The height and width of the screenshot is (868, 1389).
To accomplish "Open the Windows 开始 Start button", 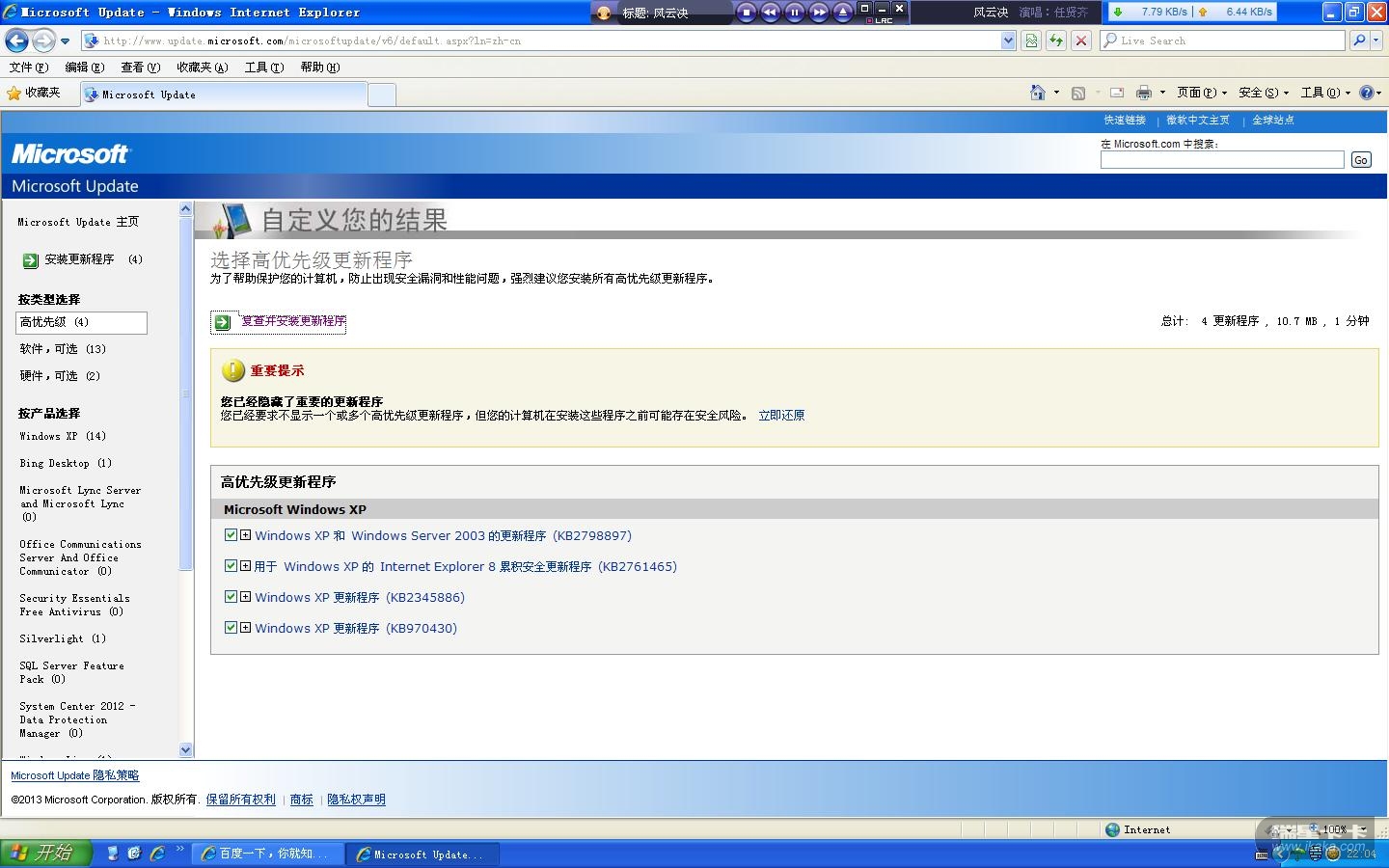I will tap(45, 854).
